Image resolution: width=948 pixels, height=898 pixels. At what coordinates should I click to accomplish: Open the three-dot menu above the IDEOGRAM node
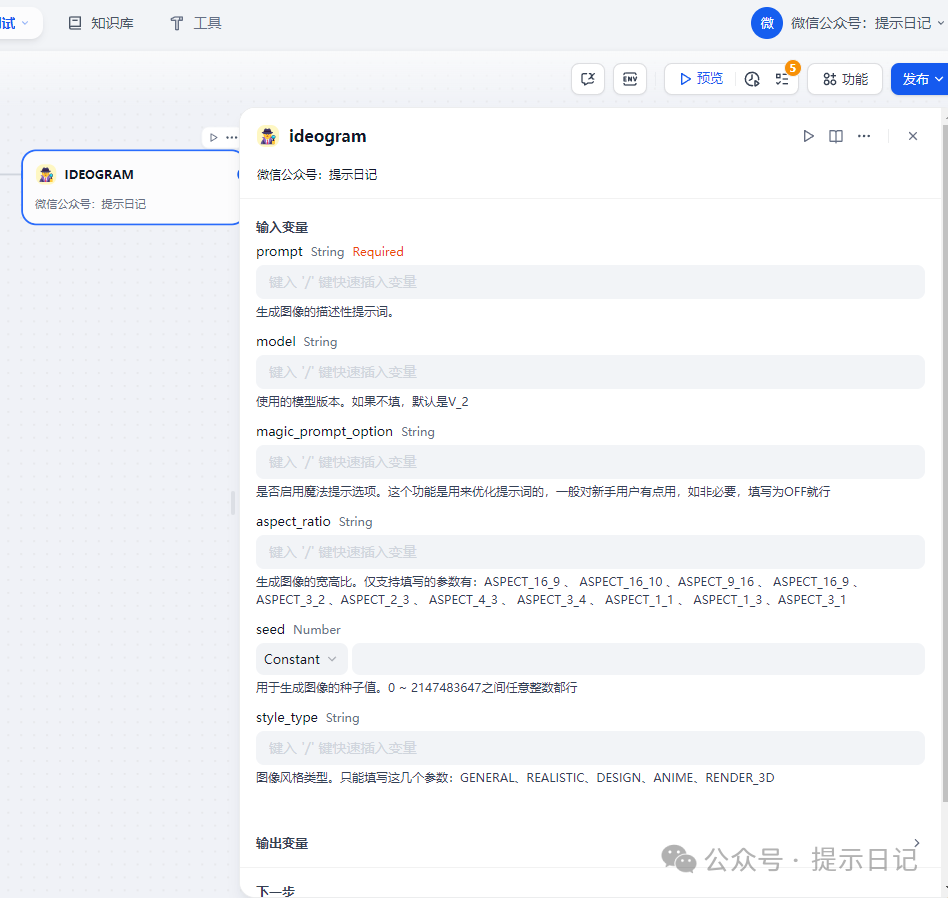(x=232, y=137)
